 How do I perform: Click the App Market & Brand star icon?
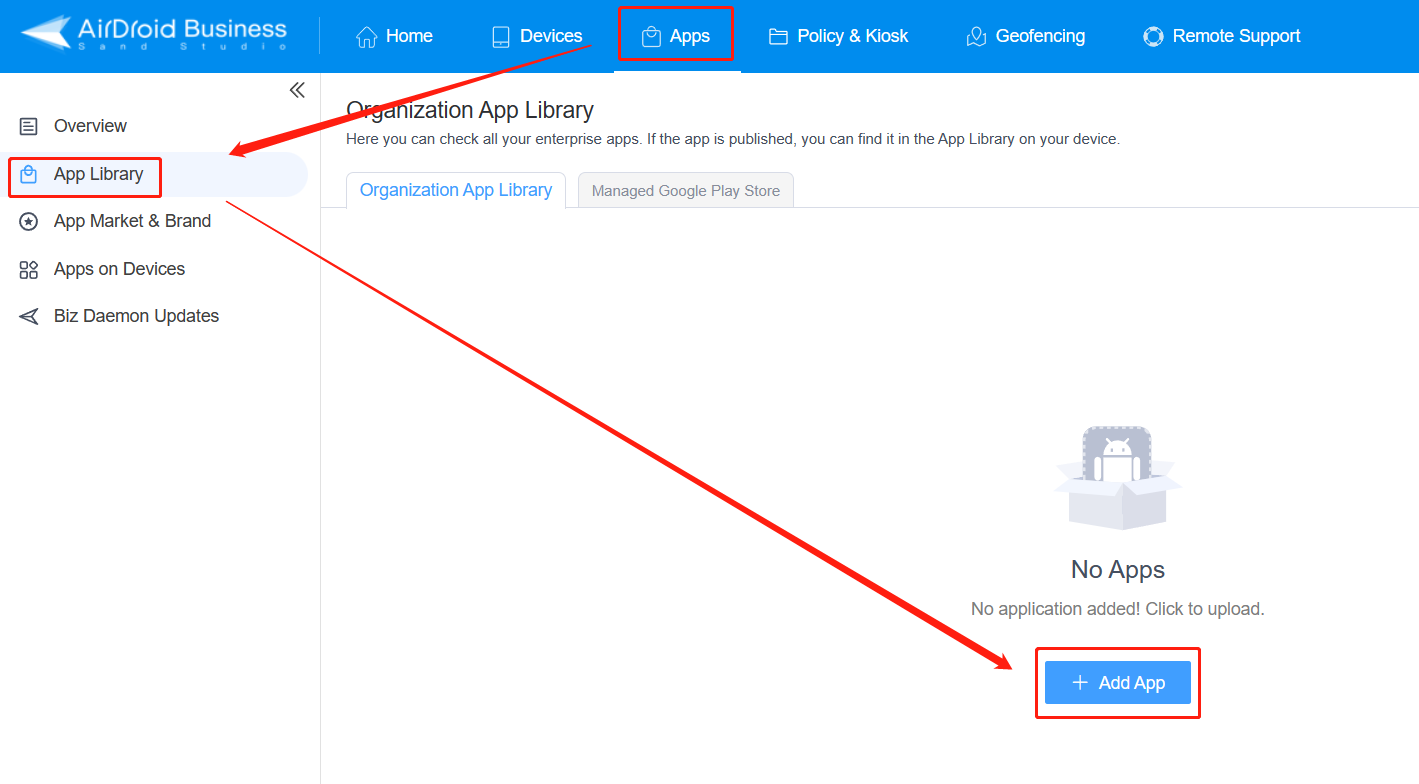[29, 222]
